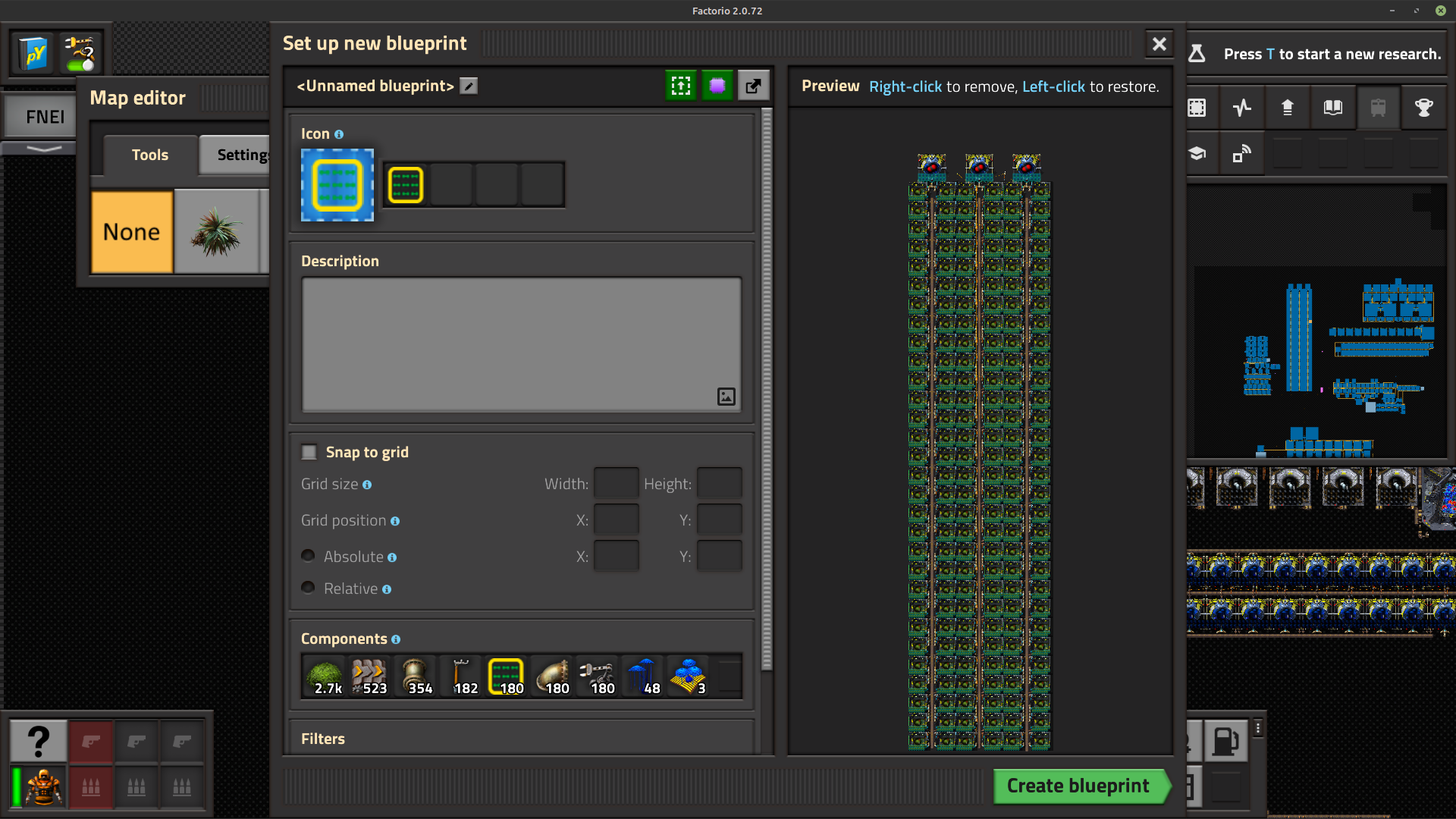This screenshot has width=1456, height=819.
Task: Click the 523 transport belt component
Action: pos(369,676)
